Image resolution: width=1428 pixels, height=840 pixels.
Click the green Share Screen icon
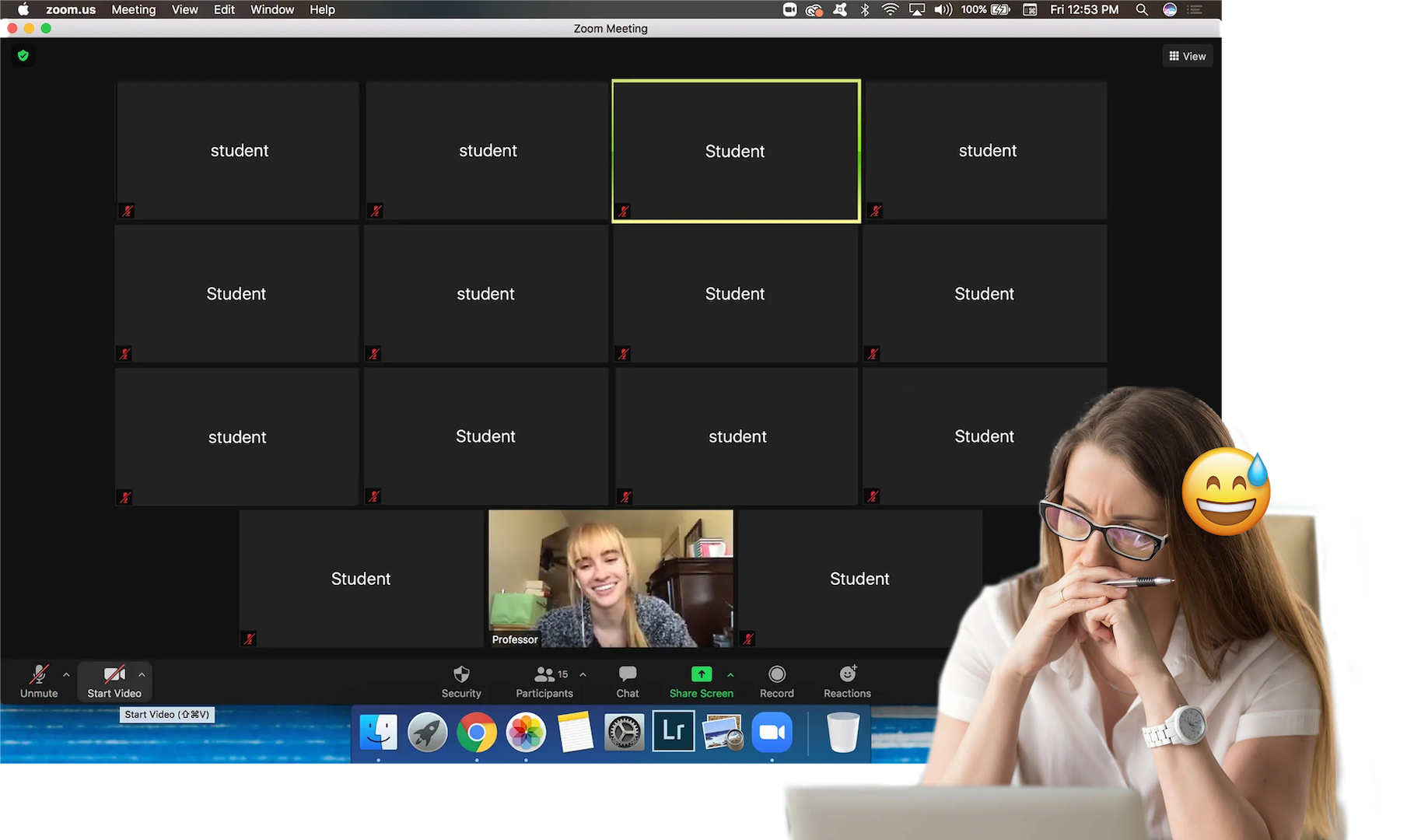(701, 674)
